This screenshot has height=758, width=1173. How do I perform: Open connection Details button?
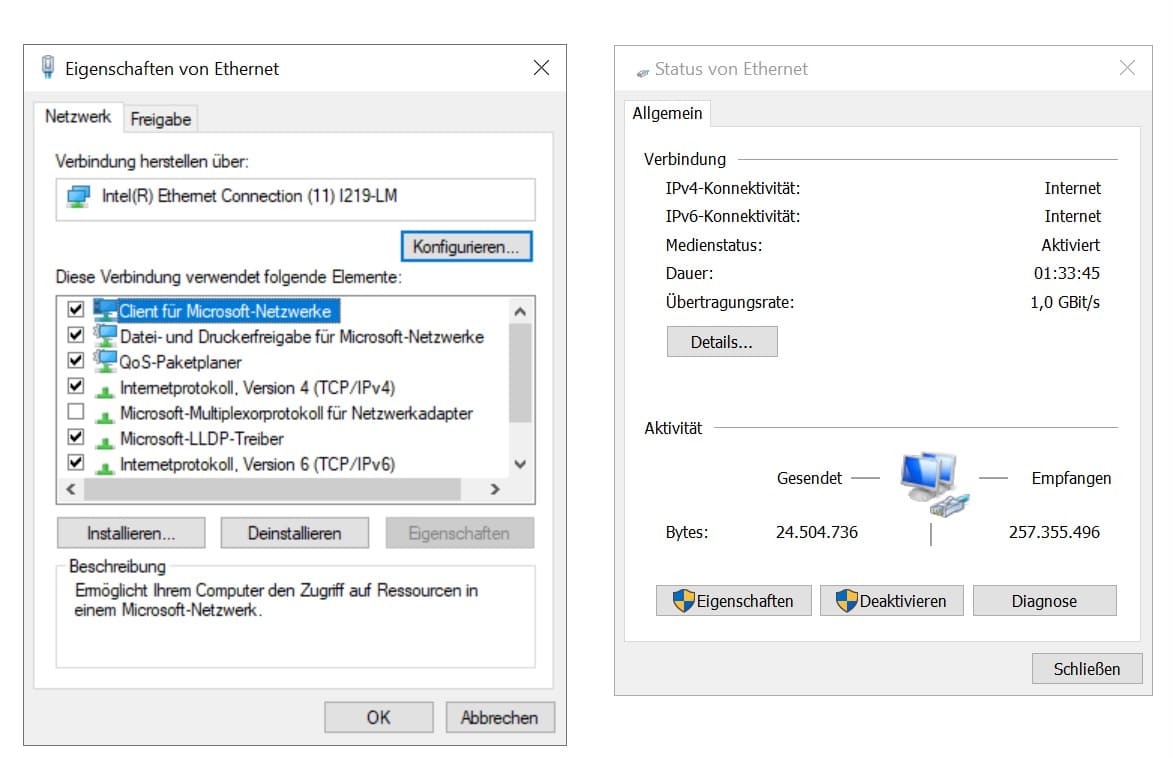coord(721,342)
